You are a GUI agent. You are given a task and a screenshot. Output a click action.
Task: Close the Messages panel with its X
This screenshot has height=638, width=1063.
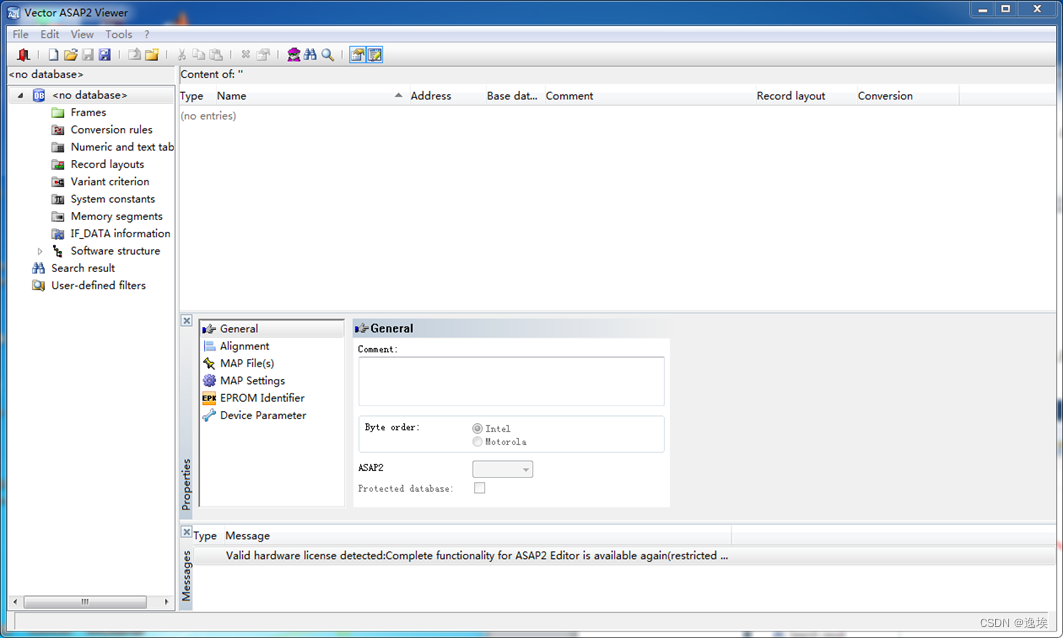pos(186,532)
